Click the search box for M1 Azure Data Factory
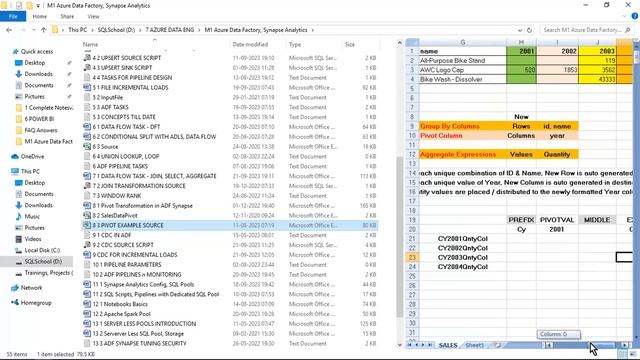Viewport: 640px width, 360px height. click(586, 30)
